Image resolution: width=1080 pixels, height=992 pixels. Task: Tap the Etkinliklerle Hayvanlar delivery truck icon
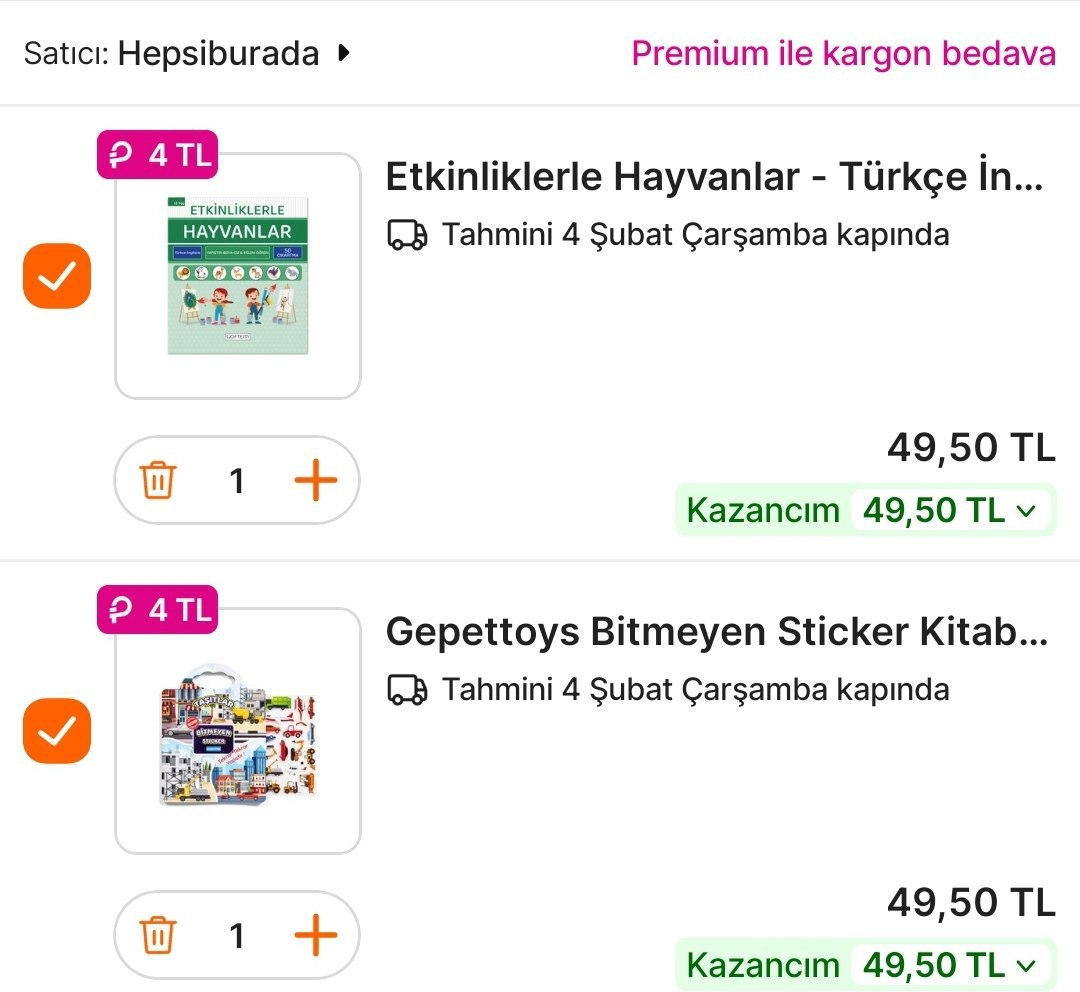[x=407, y=236]
